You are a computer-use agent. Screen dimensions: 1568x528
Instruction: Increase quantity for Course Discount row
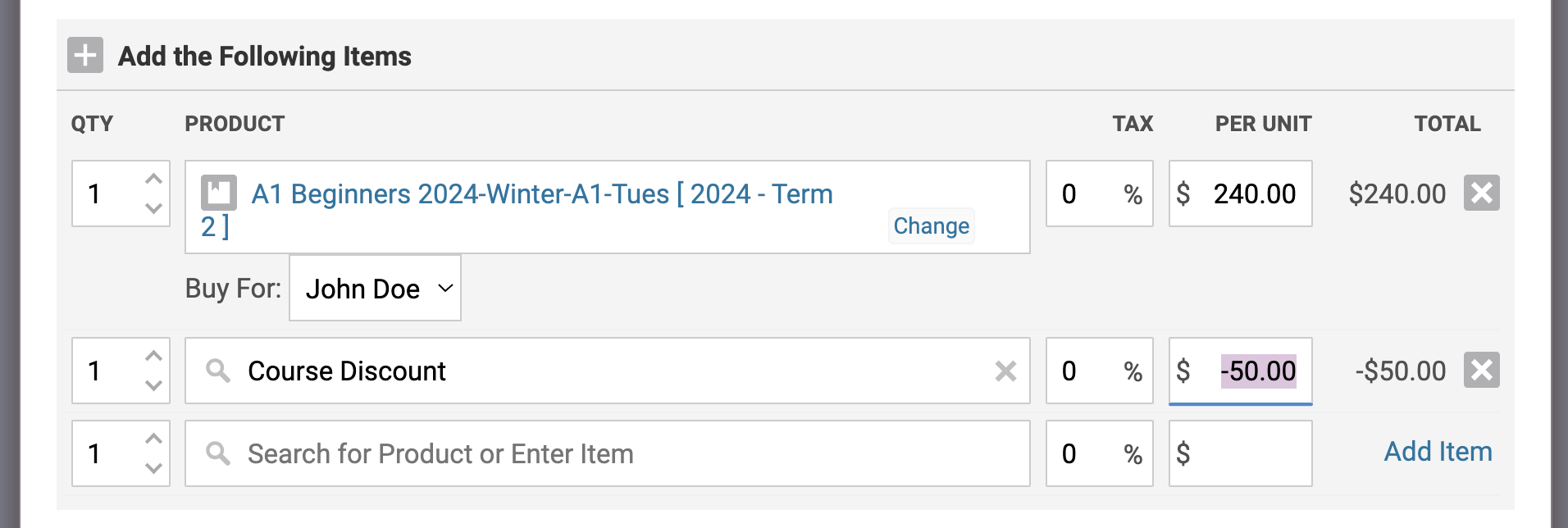[x=153, y=357]
